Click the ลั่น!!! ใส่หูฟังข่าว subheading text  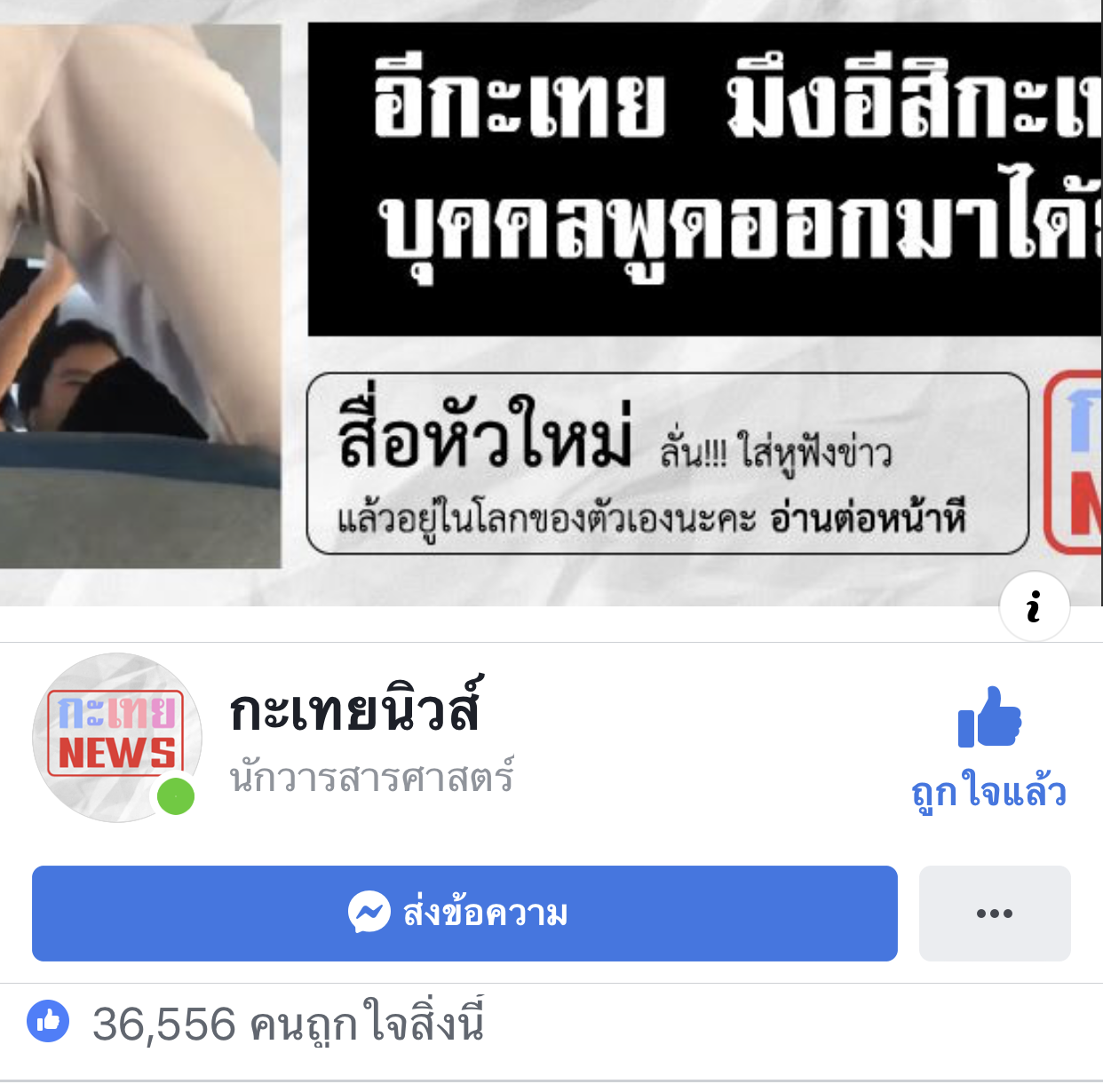[x=775, y=452]
